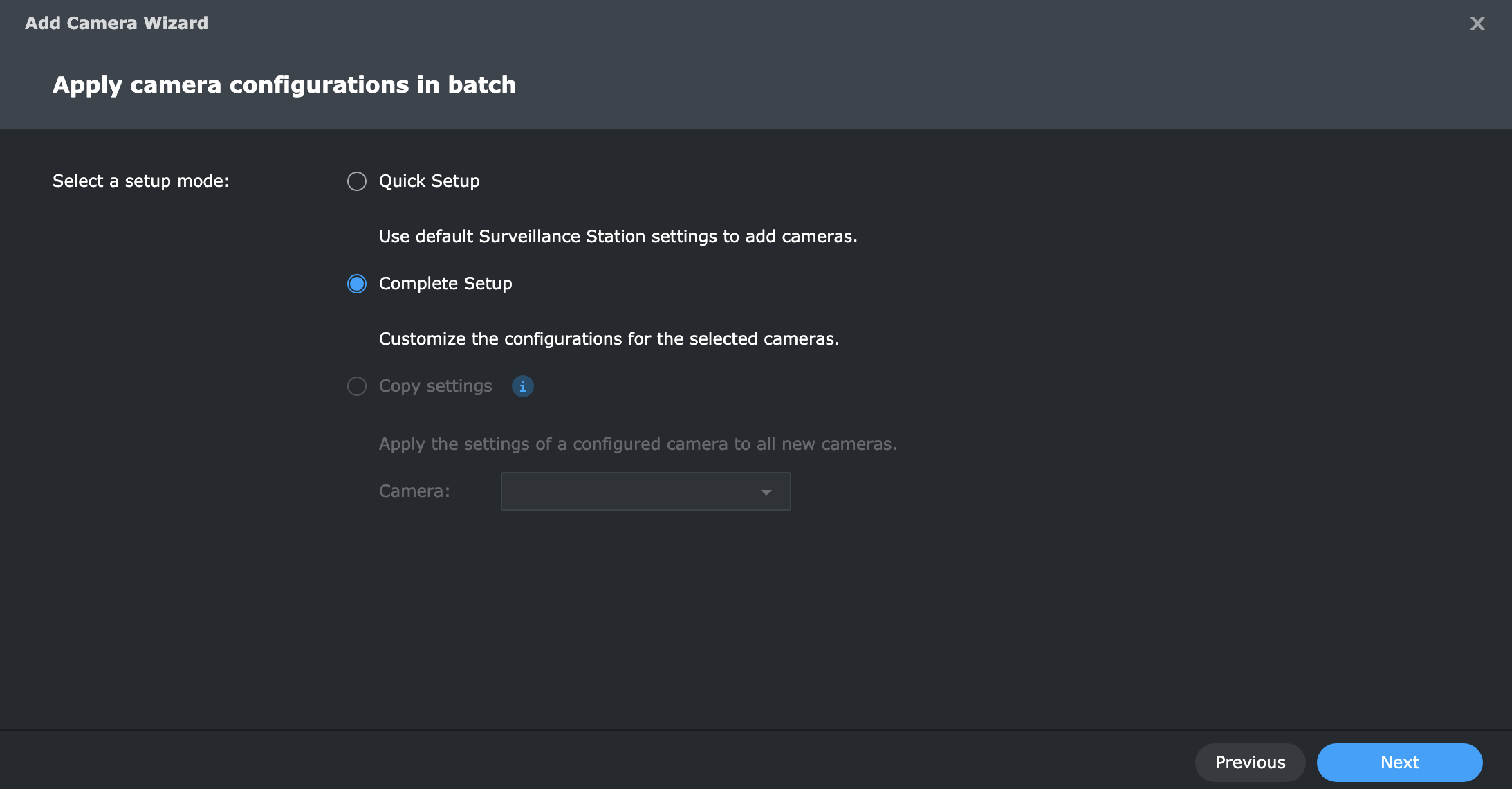Click the Add Camera Wizard title text
Viewport: 1512px width, 789px height.
(x=116, y=24)
